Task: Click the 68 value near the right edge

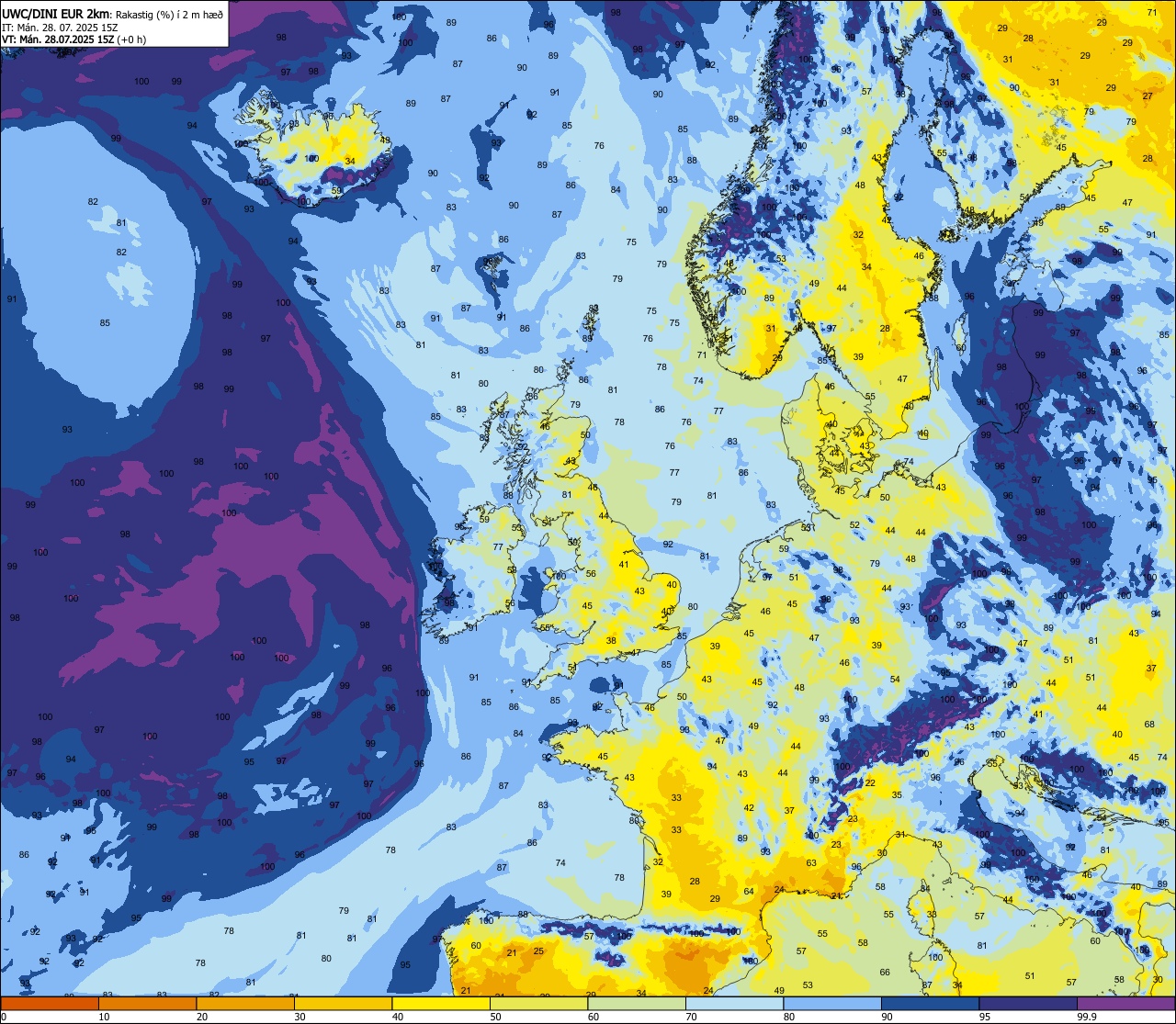Action: [1149, 725]
